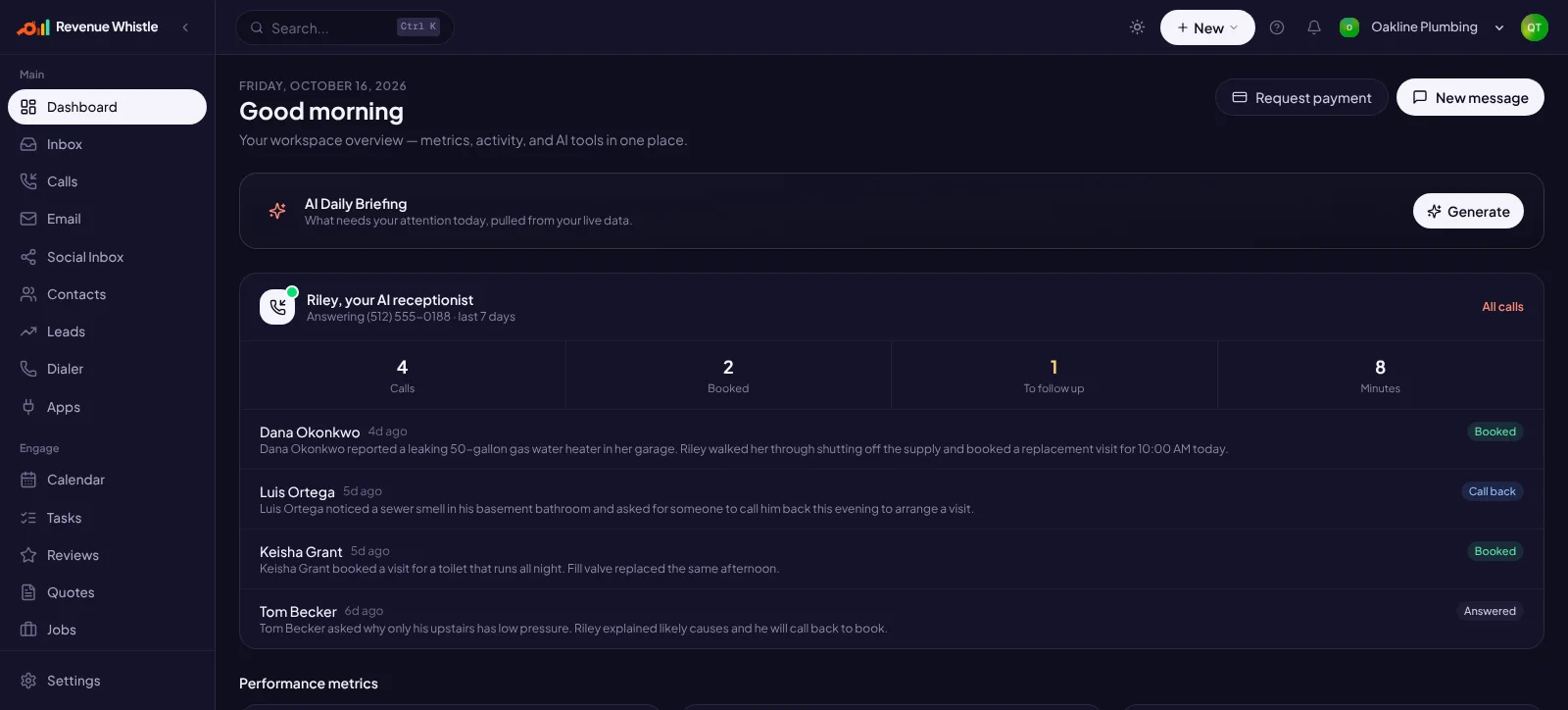Viewport: 1568px width, 710px height.
Task: Click the Call back badge for Luis Ortega
Action: pos(1492,491)
